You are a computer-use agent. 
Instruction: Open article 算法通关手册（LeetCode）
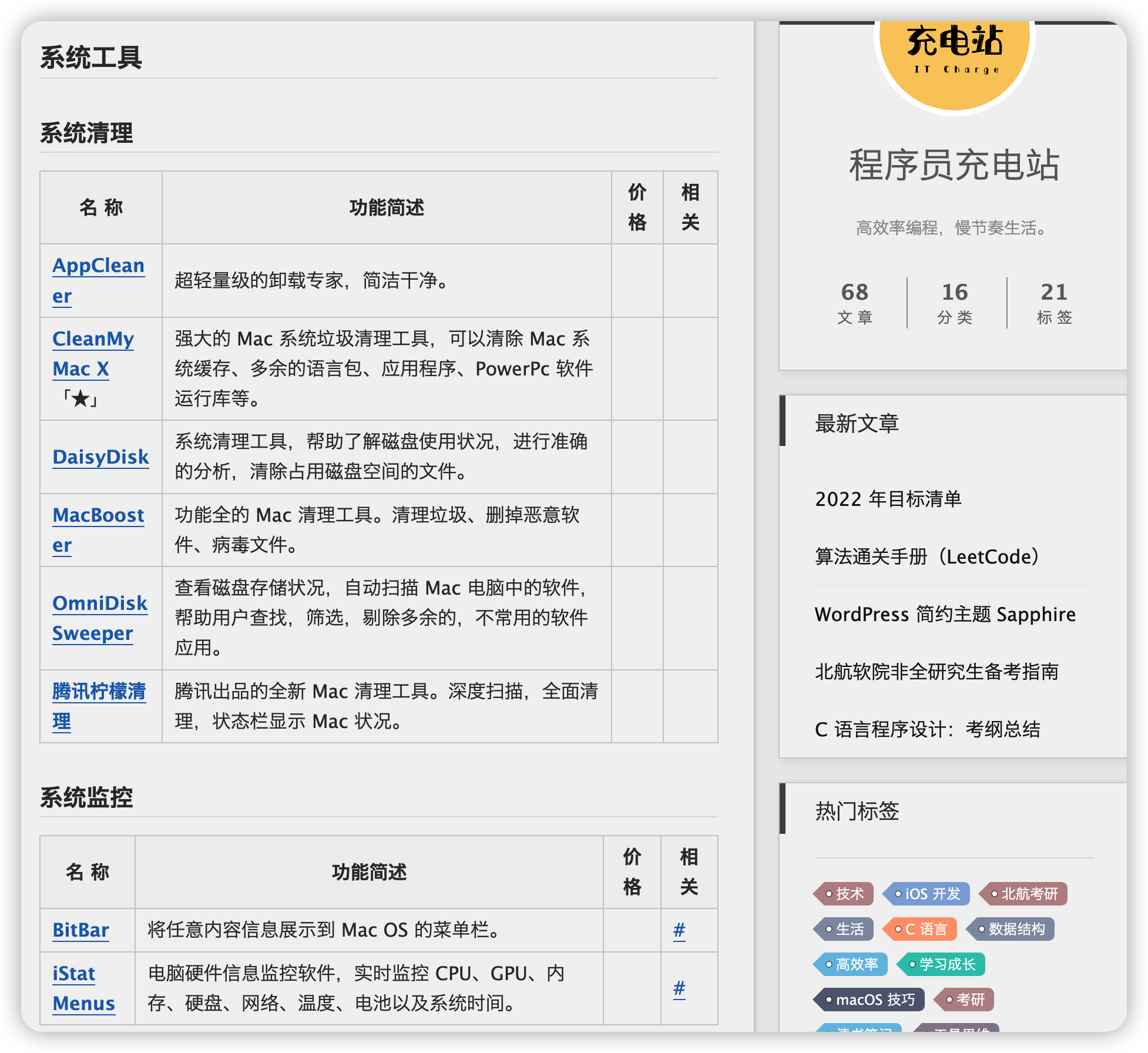[927, 557]
